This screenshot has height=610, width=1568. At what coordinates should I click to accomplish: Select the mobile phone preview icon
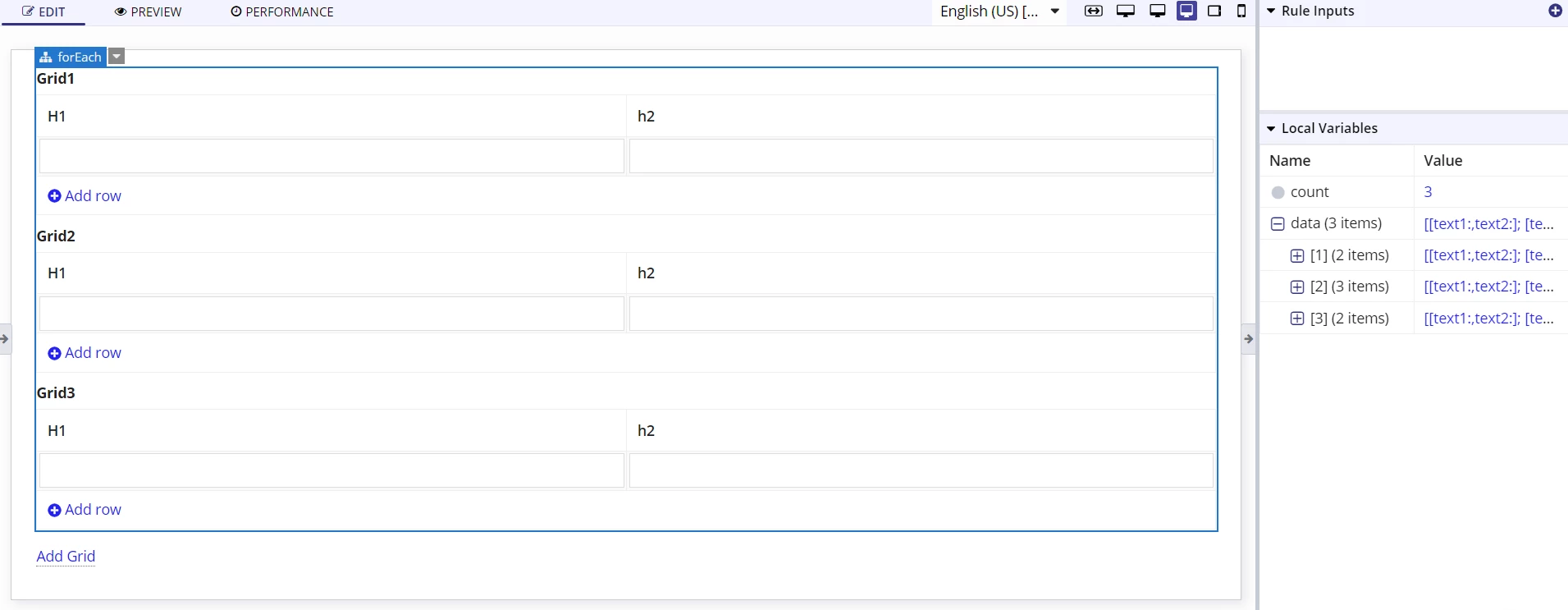[x=1241, y=11]
